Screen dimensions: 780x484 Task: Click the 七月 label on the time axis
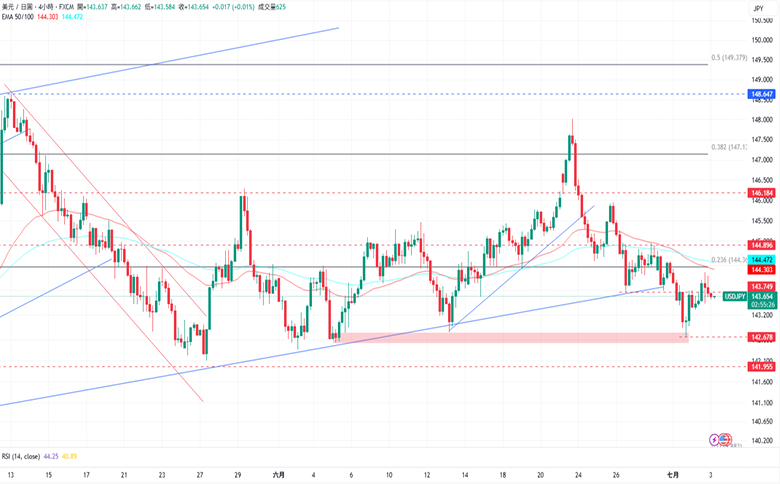tap(673, 475)
